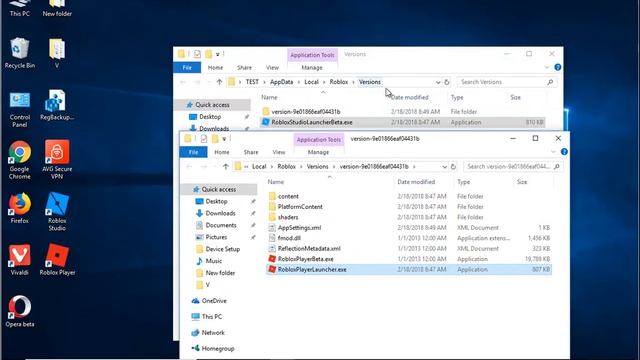640x360 pixels.
Task: Click Back arrow in front explorer window
Action: (189, 167)
